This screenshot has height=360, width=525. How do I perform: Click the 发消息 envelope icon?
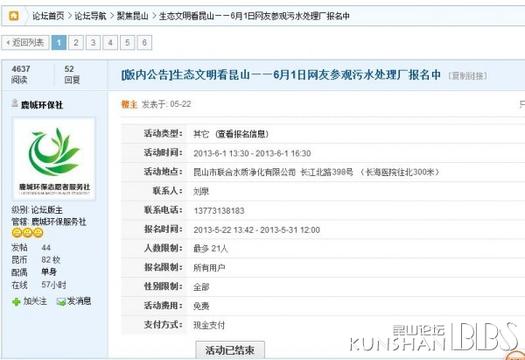[61, 302]
